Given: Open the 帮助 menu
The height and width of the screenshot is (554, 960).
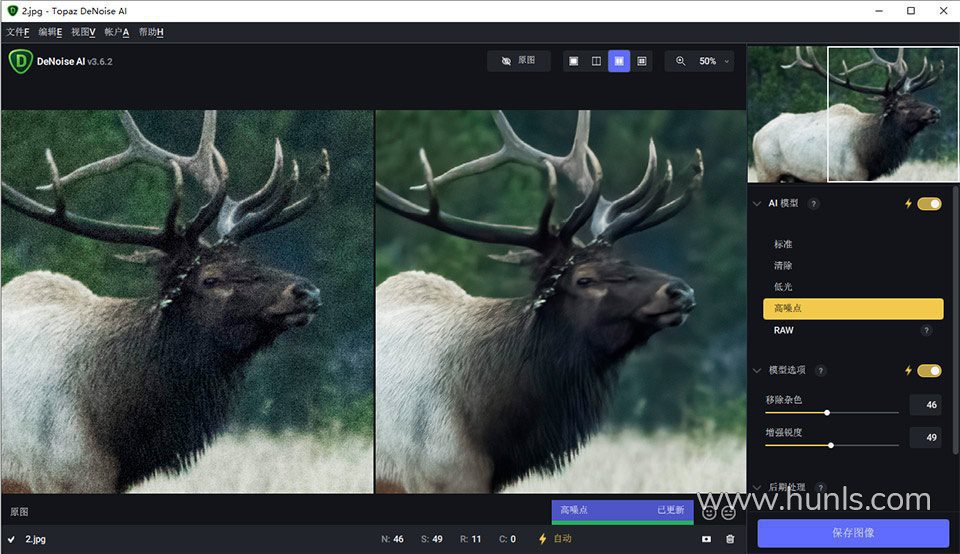Looking at the screenshot, I should [x=151, y=32].
